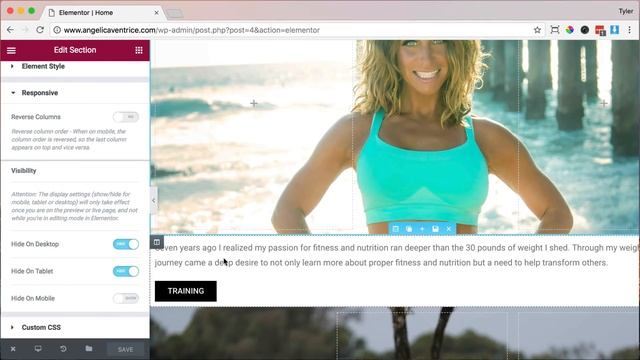The height and width of the screenshot is (360, 640).
Task: Open templates folder icon in footer
Action: pyautogui.click(x=89, y=349)
